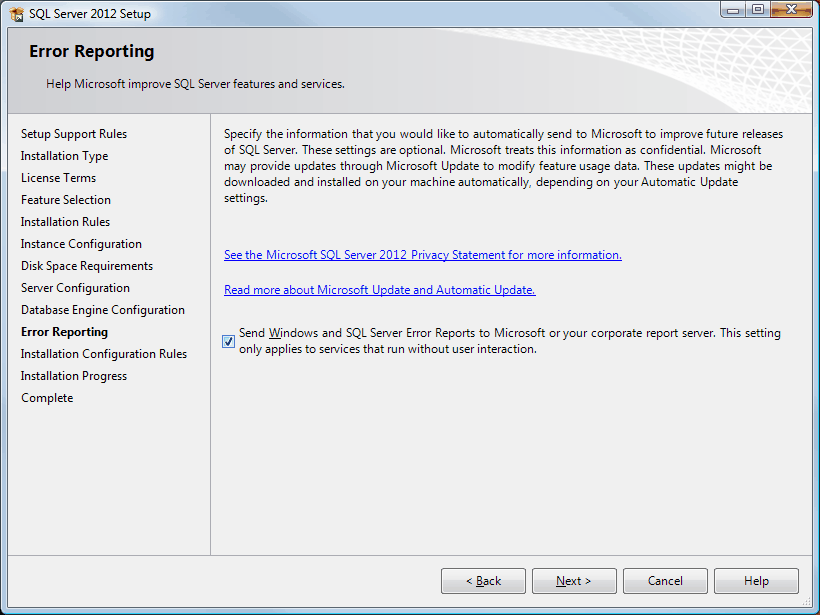Select the Instance Configuration step
This screenshot has height=615, width=820.
click(x=81, y=244)
